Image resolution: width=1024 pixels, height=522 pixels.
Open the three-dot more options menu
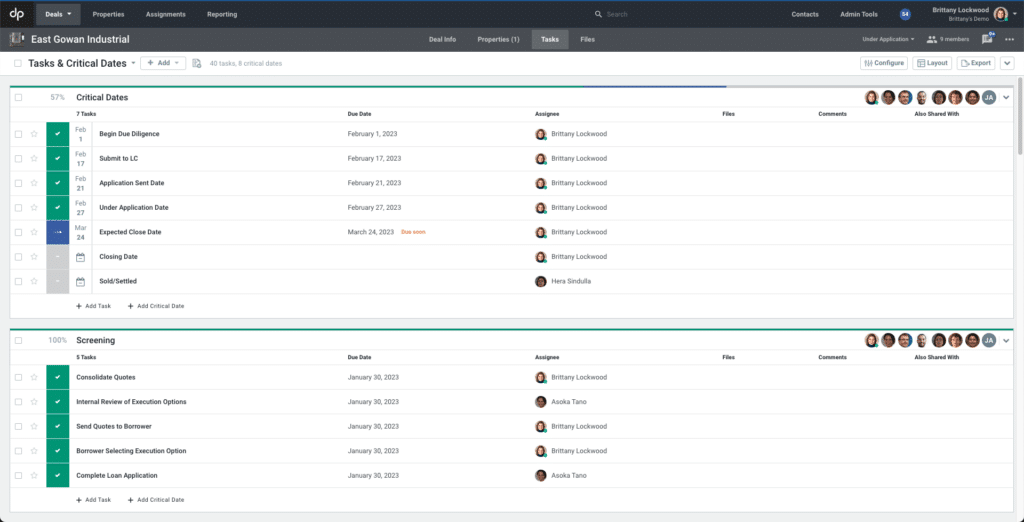(1010, 39)
